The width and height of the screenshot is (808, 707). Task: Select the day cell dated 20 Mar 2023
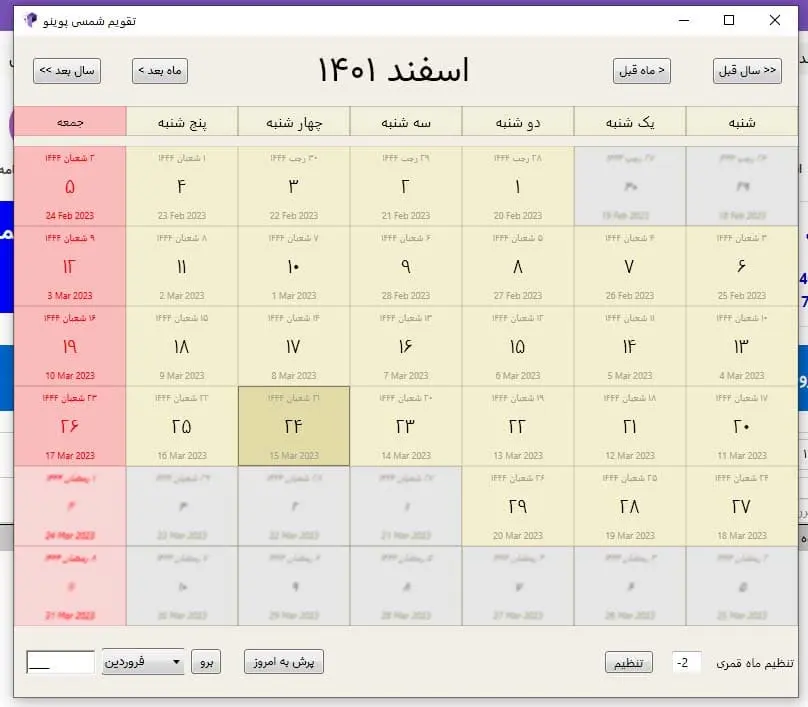pos(518,506)
